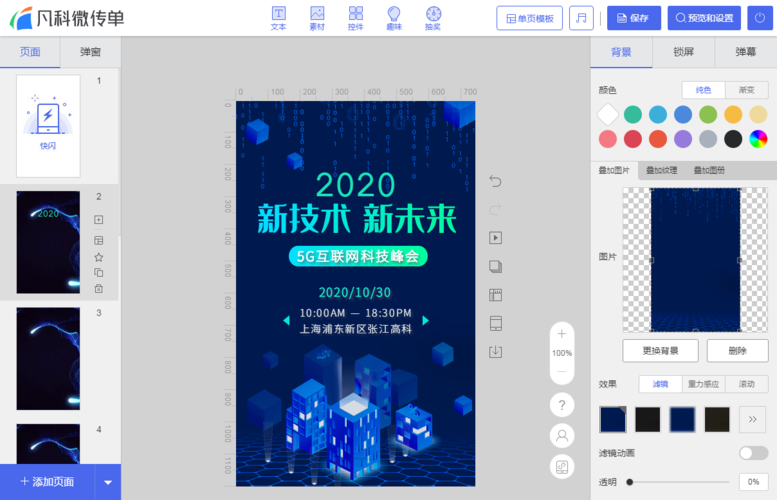Click the play preview icon beside canvas

495,238
